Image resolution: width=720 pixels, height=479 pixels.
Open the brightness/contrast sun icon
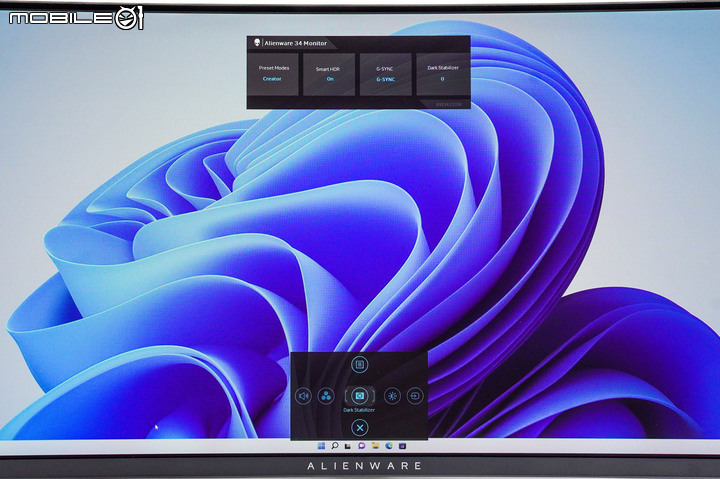click(392, 396)
